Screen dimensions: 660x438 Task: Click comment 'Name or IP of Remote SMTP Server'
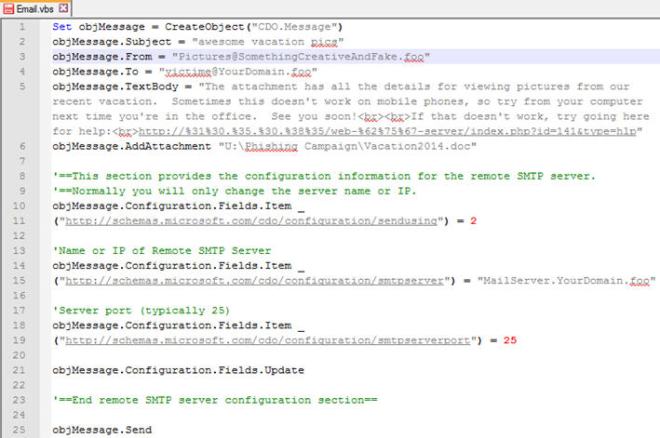click(x=162, y=251)
